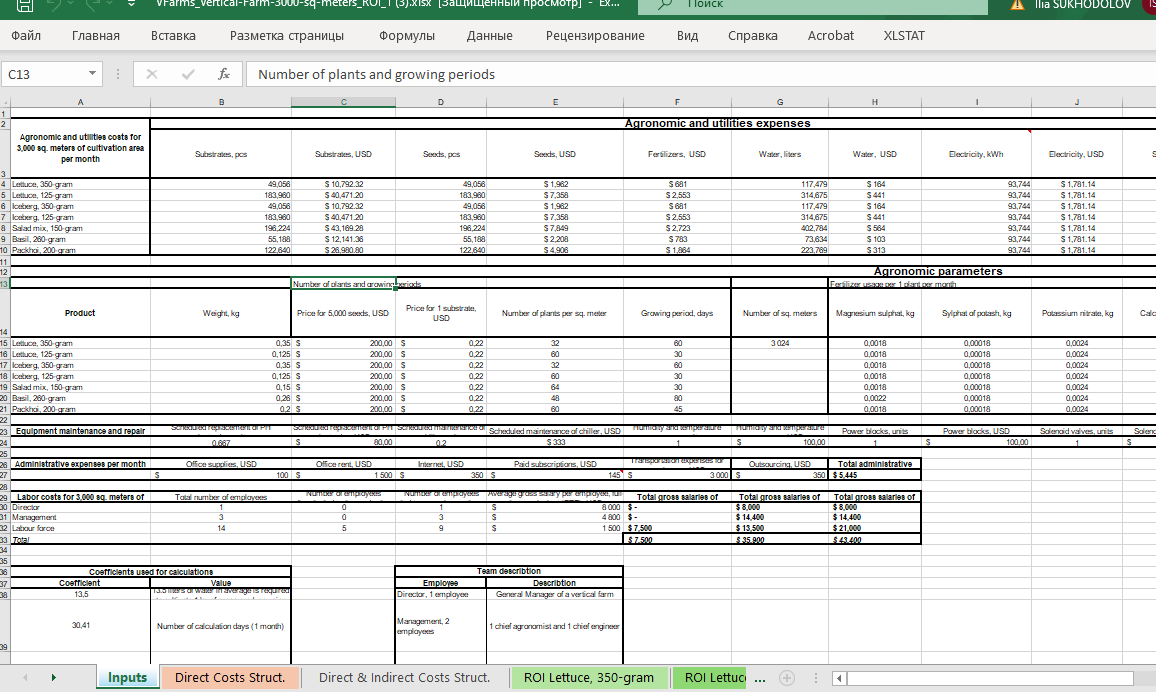The image size is (1156, 692).
Task: Open the Direct Costs Struct. sheet
Action: coord(229,677)
